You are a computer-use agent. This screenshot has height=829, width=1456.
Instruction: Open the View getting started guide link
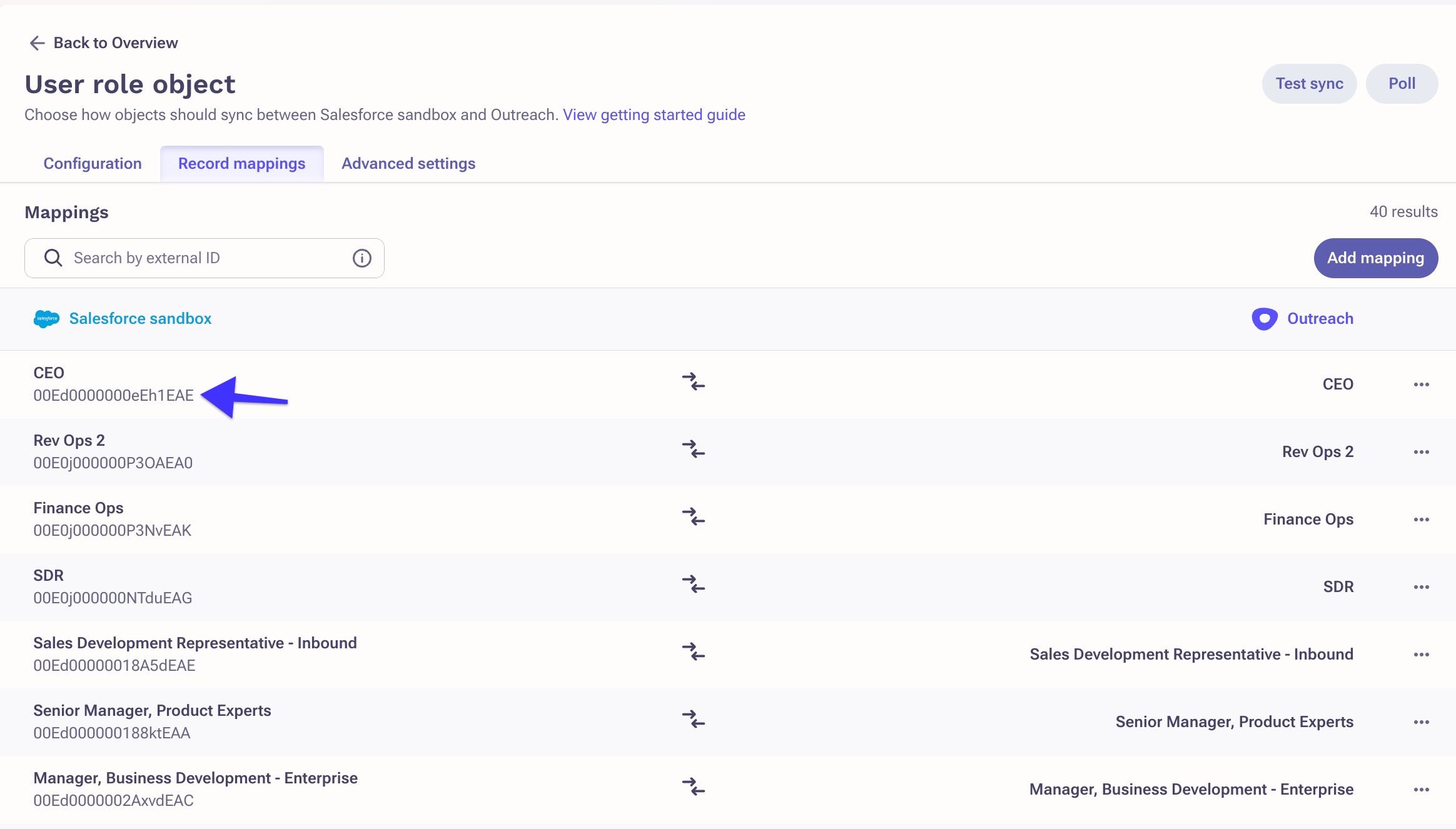click(654, 115)
